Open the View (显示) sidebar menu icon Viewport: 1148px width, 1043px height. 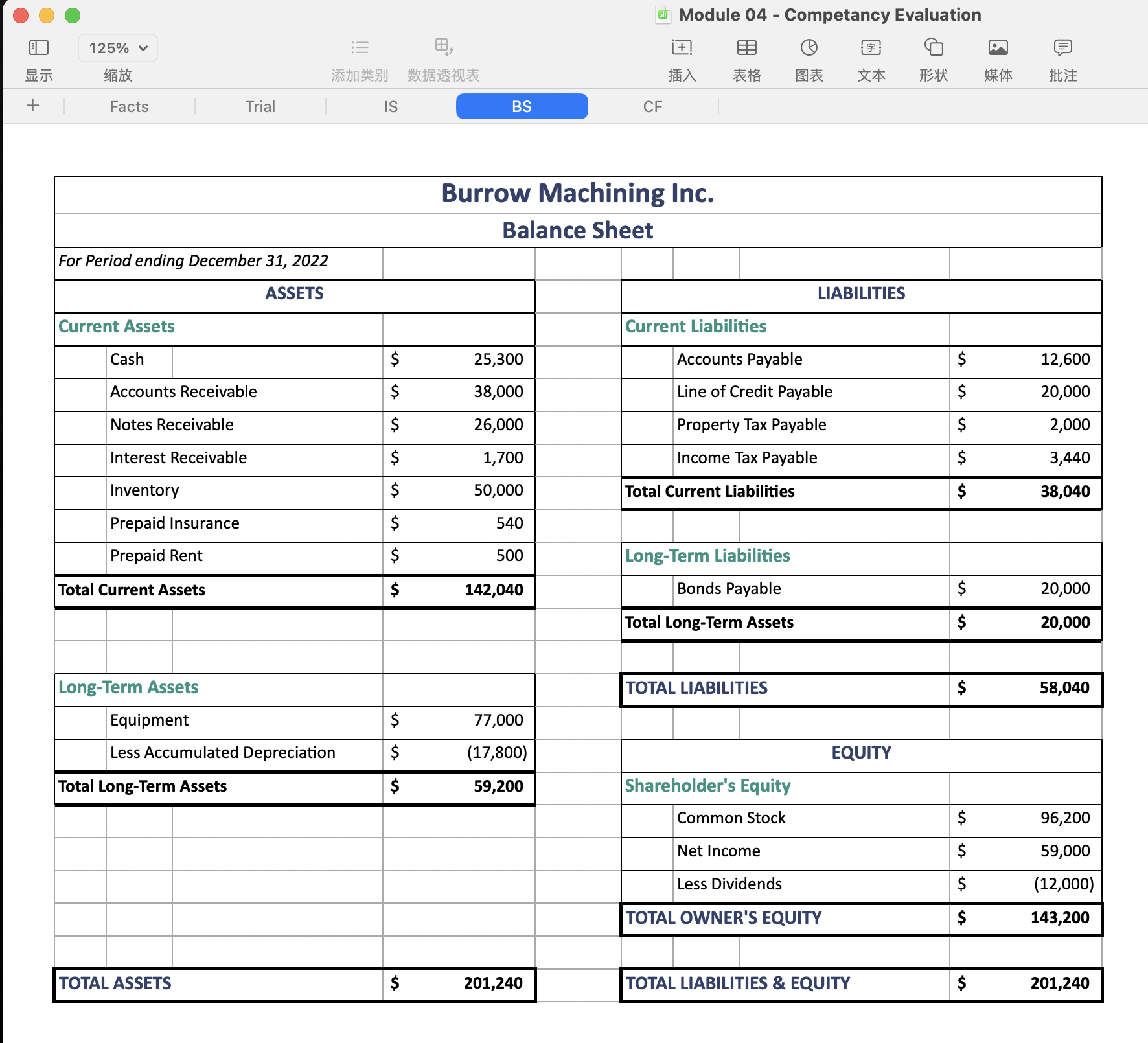tap(39, 48)
